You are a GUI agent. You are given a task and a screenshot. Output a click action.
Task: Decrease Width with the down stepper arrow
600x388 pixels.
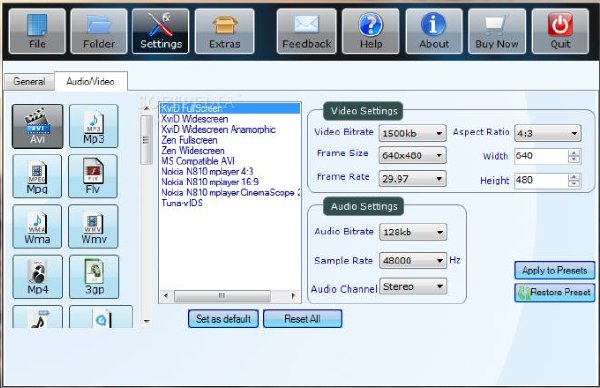click(574, 160)
